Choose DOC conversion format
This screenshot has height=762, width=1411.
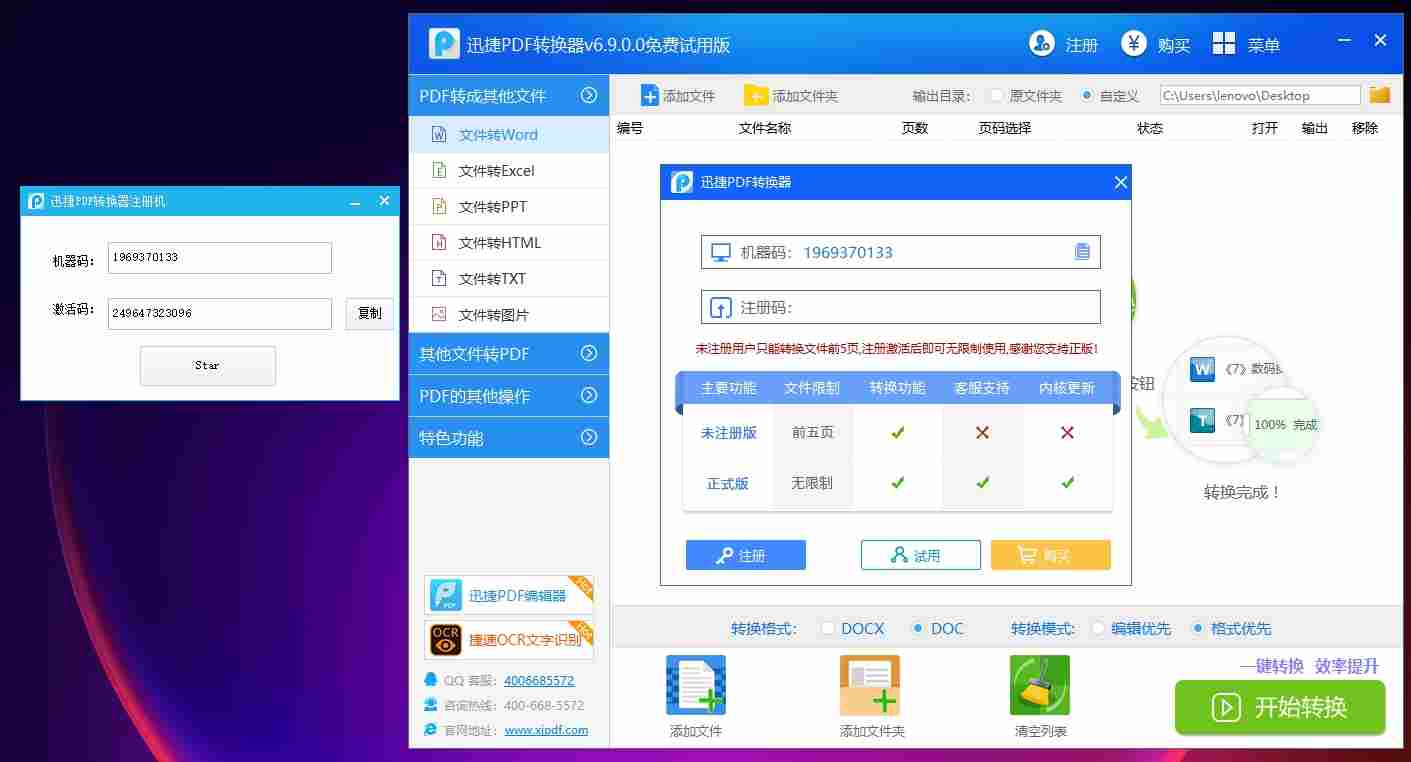(917, 628)
